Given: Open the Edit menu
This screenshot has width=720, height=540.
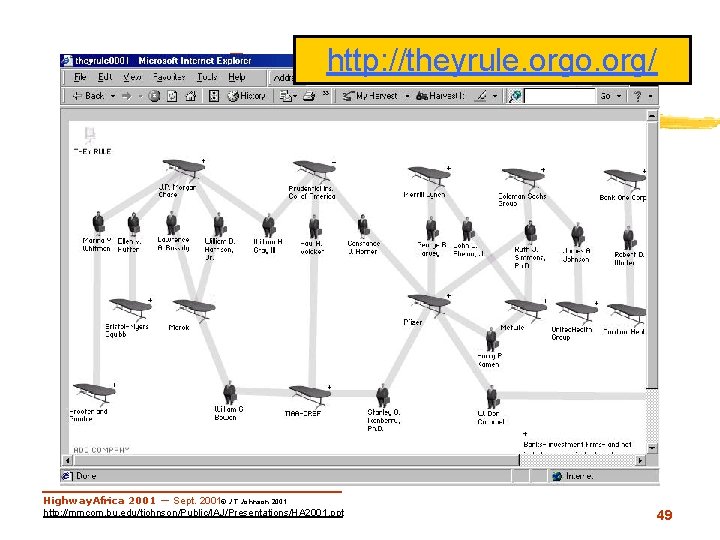Looking at the screenshot, I should coord(105,77).
